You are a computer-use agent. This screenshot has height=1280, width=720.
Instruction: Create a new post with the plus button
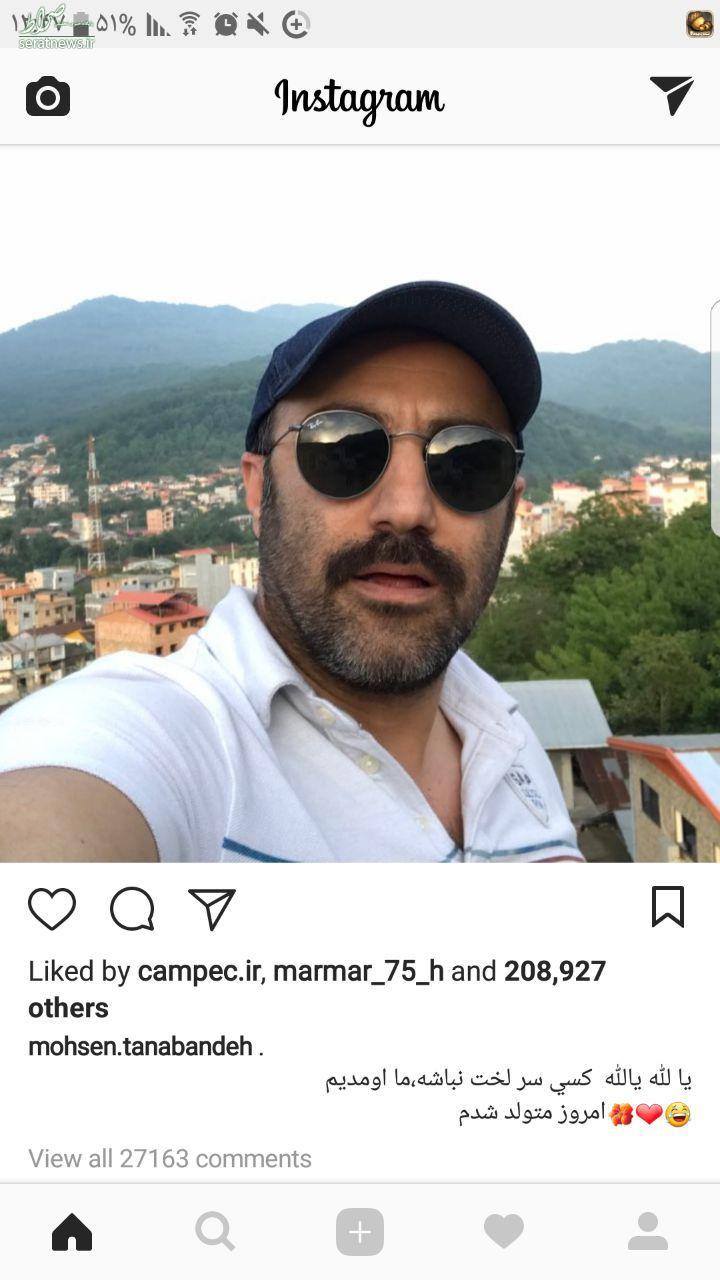click(x=360, y=1232)
